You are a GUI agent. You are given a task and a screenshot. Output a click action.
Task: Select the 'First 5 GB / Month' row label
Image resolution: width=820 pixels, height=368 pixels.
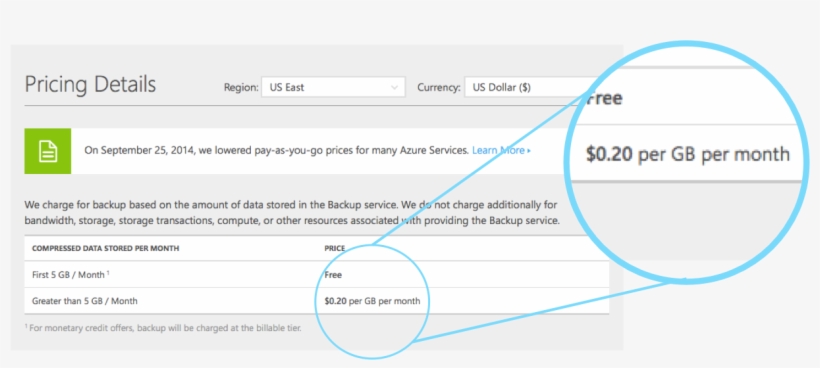[x=71, y=274]
